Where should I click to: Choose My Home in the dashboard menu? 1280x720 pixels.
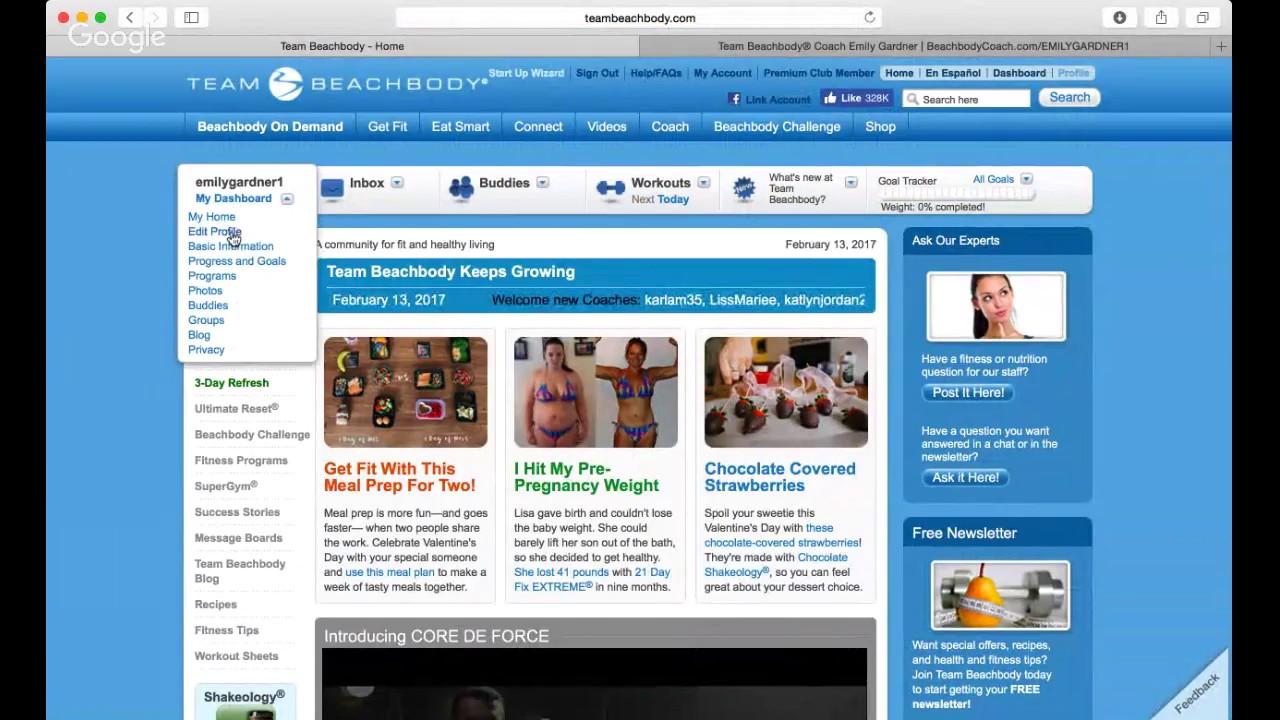click(x=212, y=217)
